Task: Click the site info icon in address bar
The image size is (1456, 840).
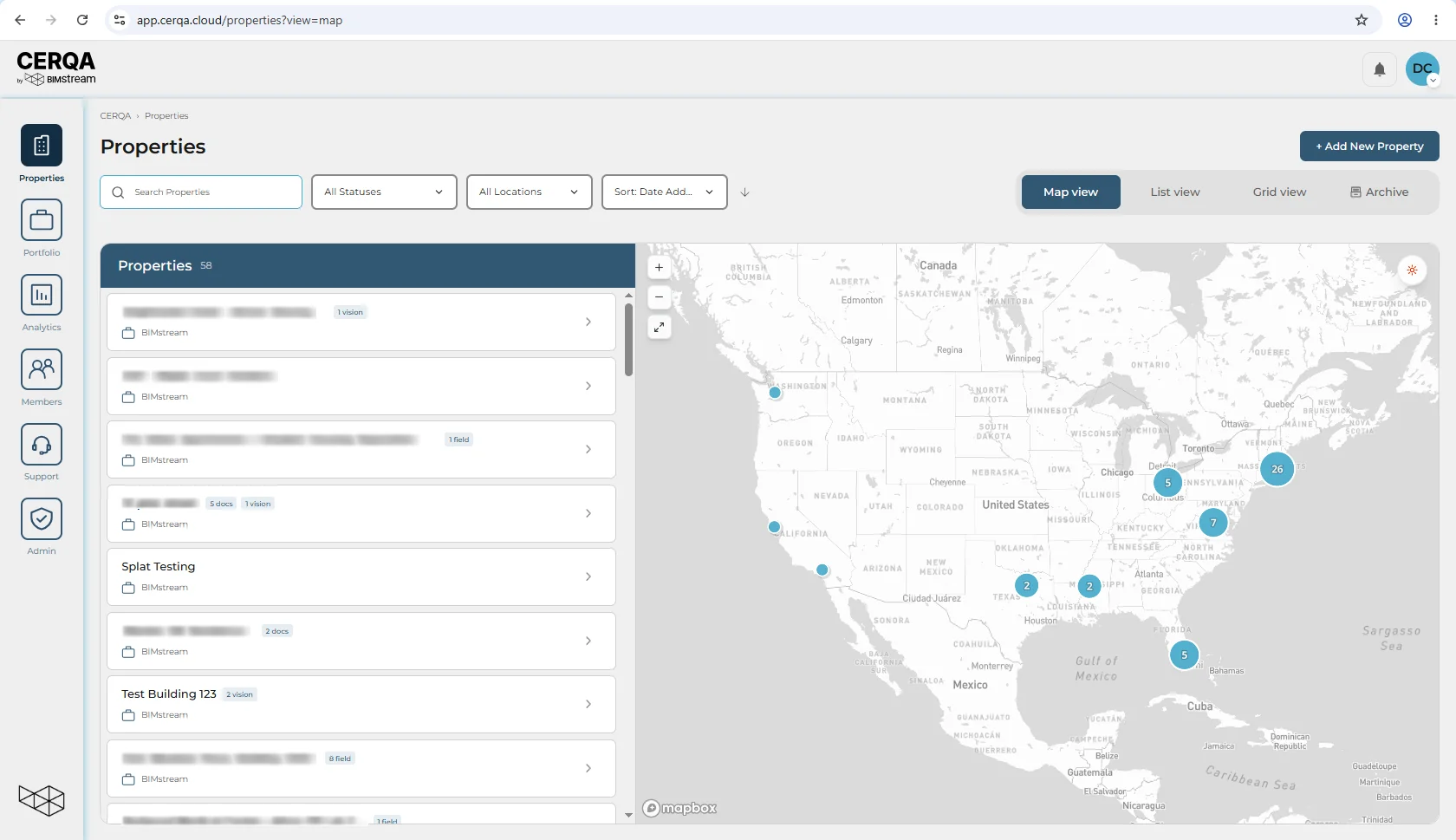Action: coord(120,20)
